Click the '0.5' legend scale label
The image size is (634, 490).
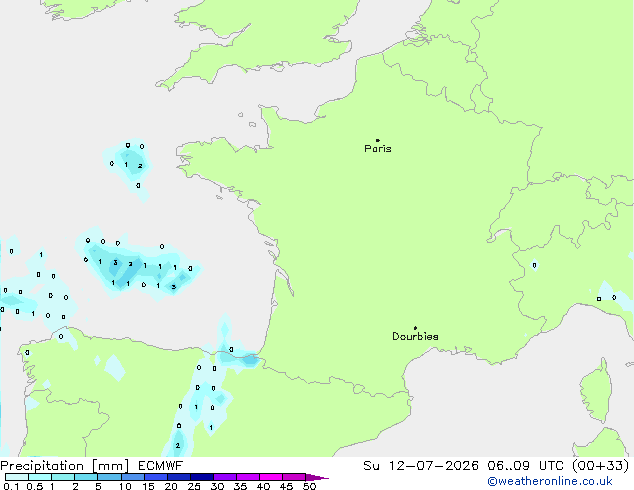tap(34, 486)
